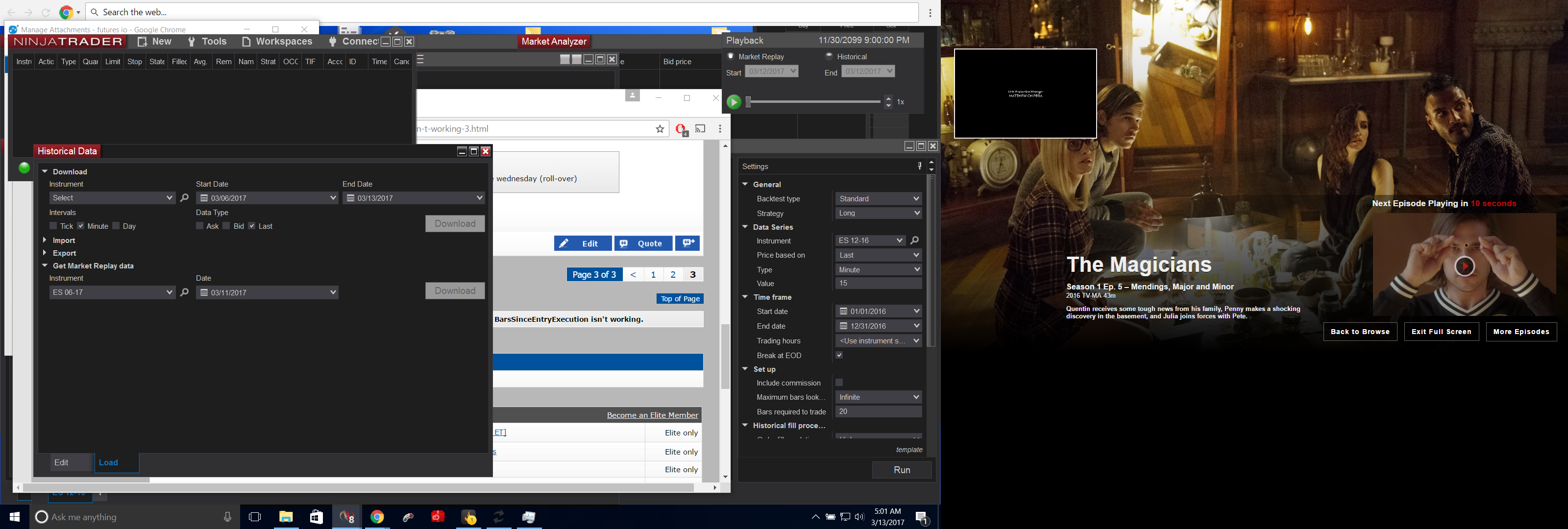Viewport: 1568px width, 529px height.
Task: Open the Windows Store taskbar icon
Action: (317, 517)
